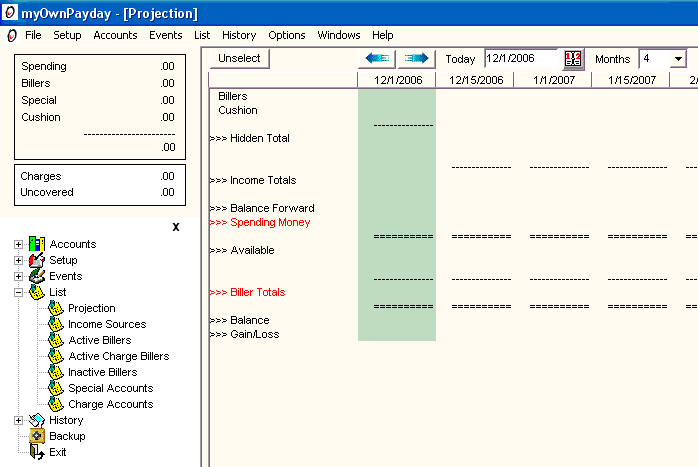
Task: Open the List menu
Action: pos(202,35)
